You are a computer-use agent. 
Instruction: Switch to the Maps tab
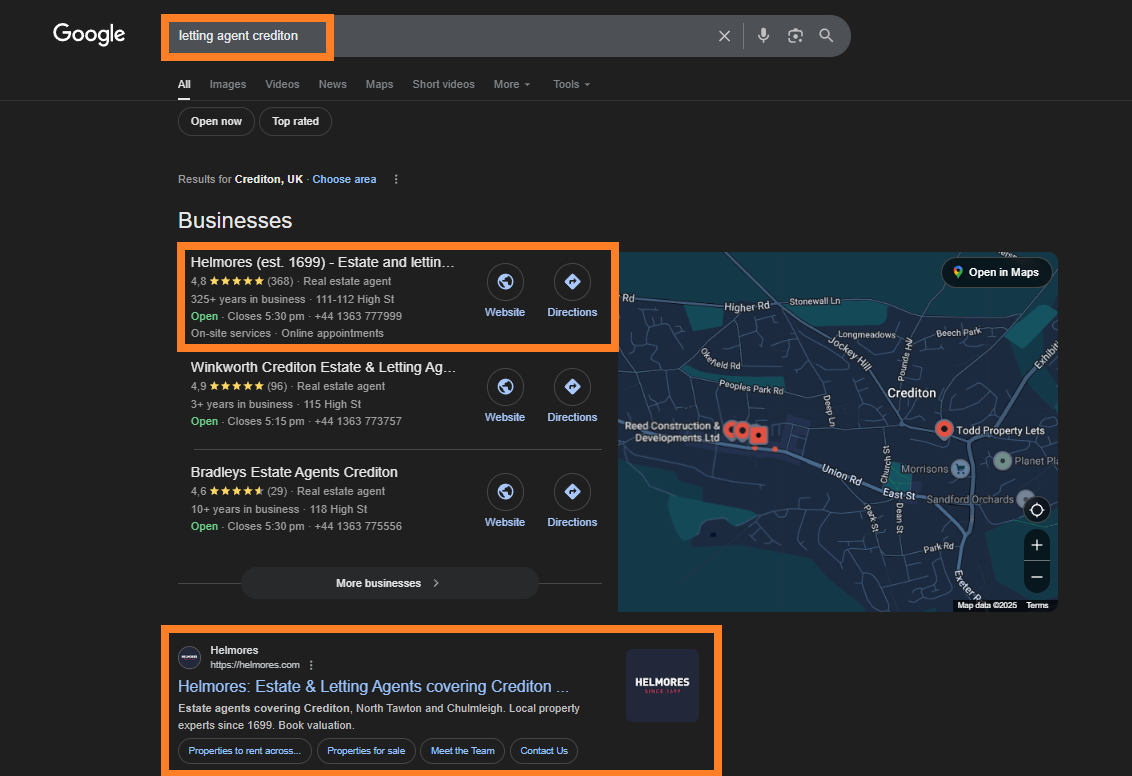pyautogui.click(x=379, y=84)
